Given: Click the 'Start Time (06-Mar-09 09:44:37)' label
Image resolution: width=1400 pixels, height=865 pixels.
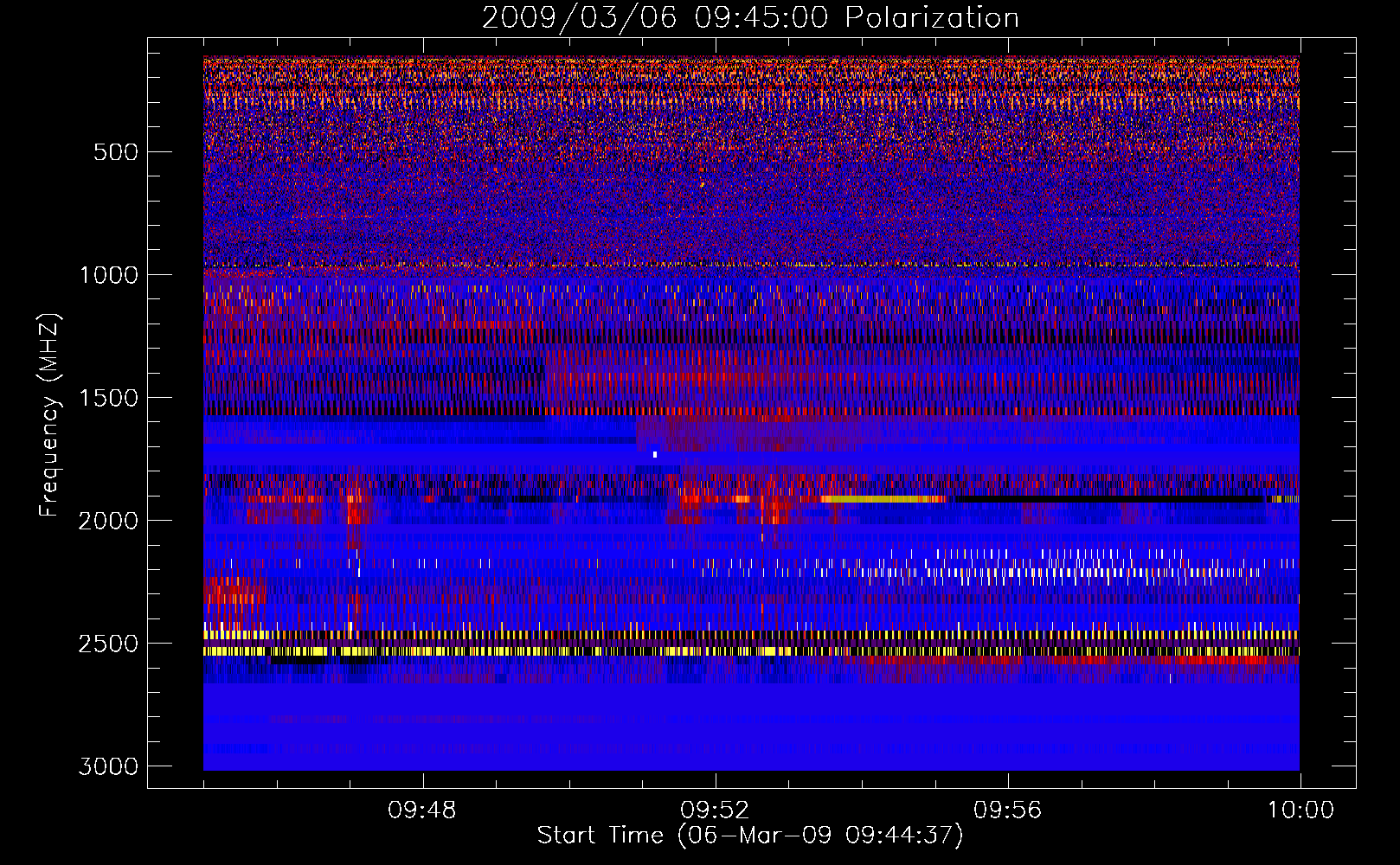Looking at the screenshot, I should coord(750,836).
